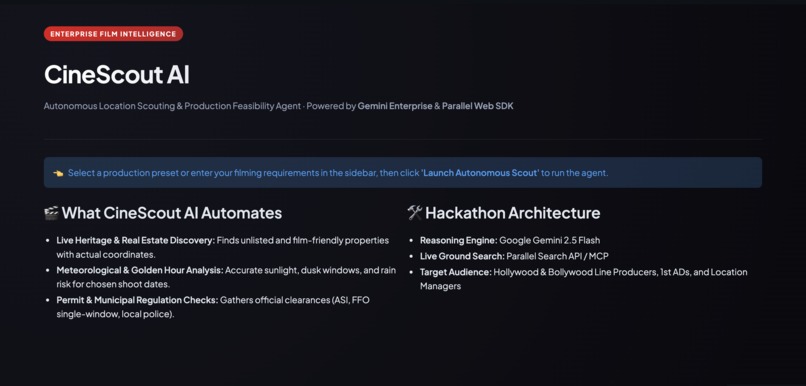Click the pointing hand emoji in info banner
The height and width of the screenshot is (386, 806).
(x=58, y=173)
